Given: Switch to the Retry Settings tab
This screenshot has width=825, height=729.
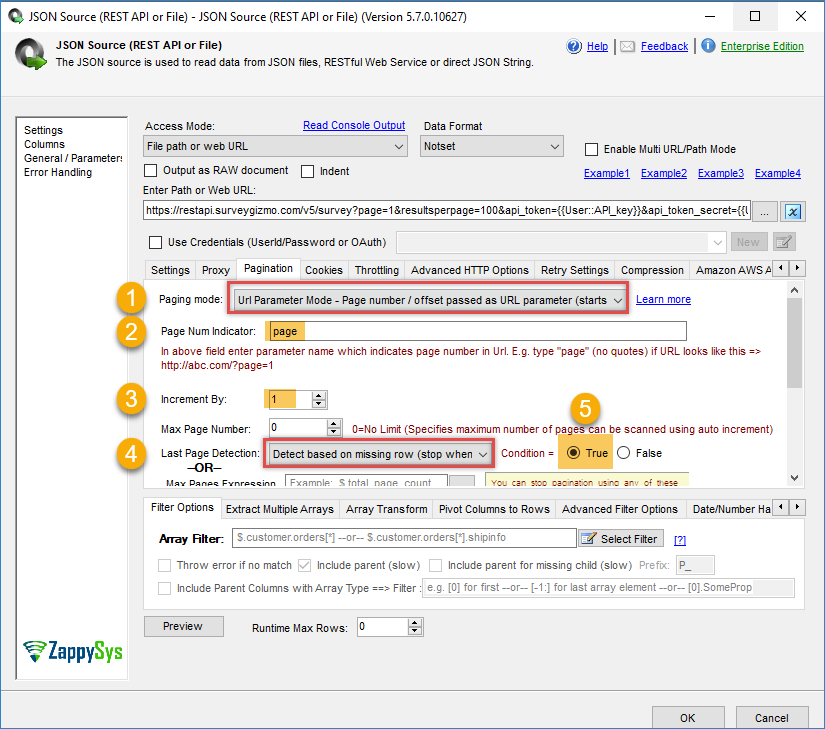Looking at the screenshot, I should coord(575,270).
